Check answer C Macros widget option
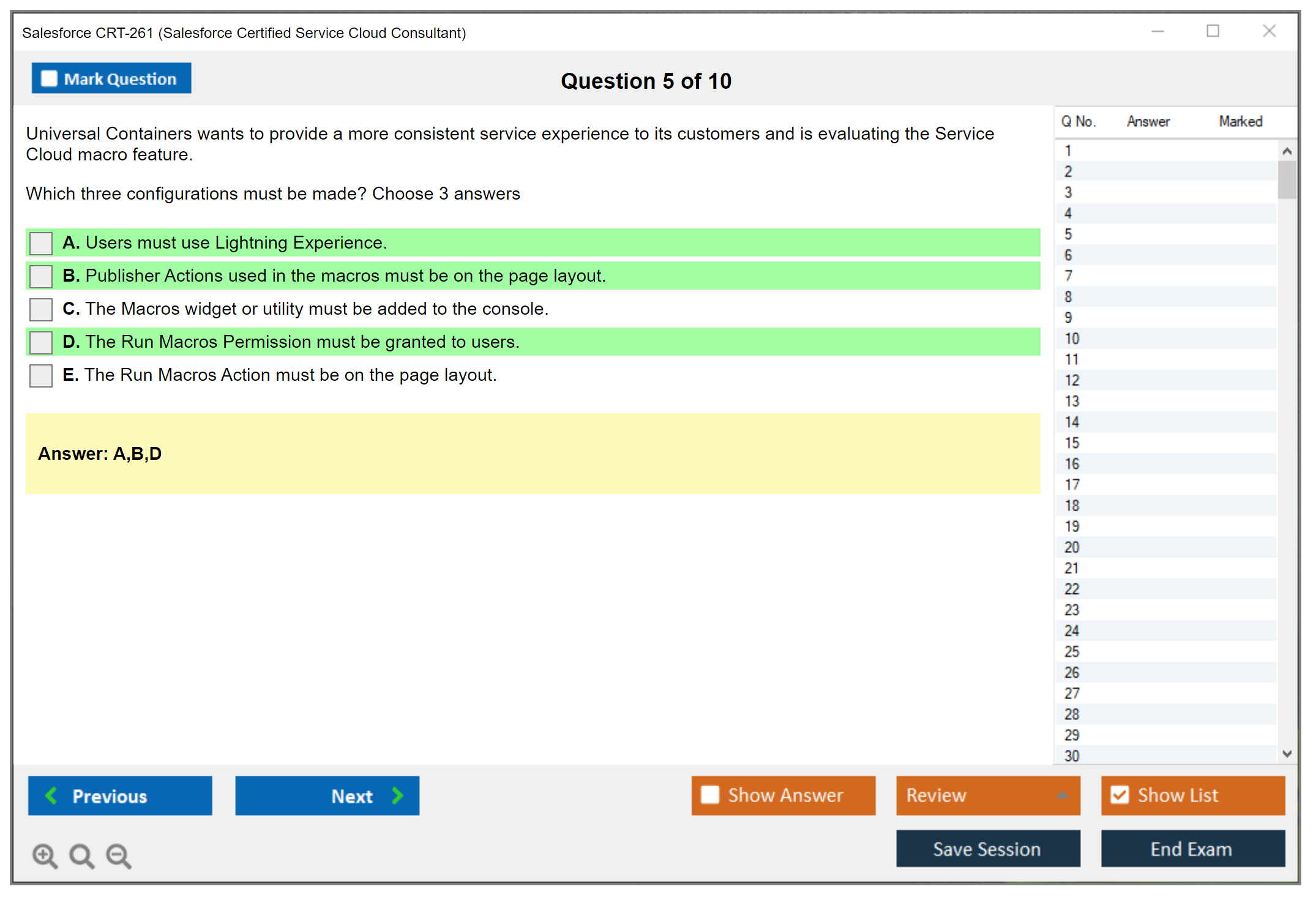The image size is (1316, 900). click(x=41, y=309)
